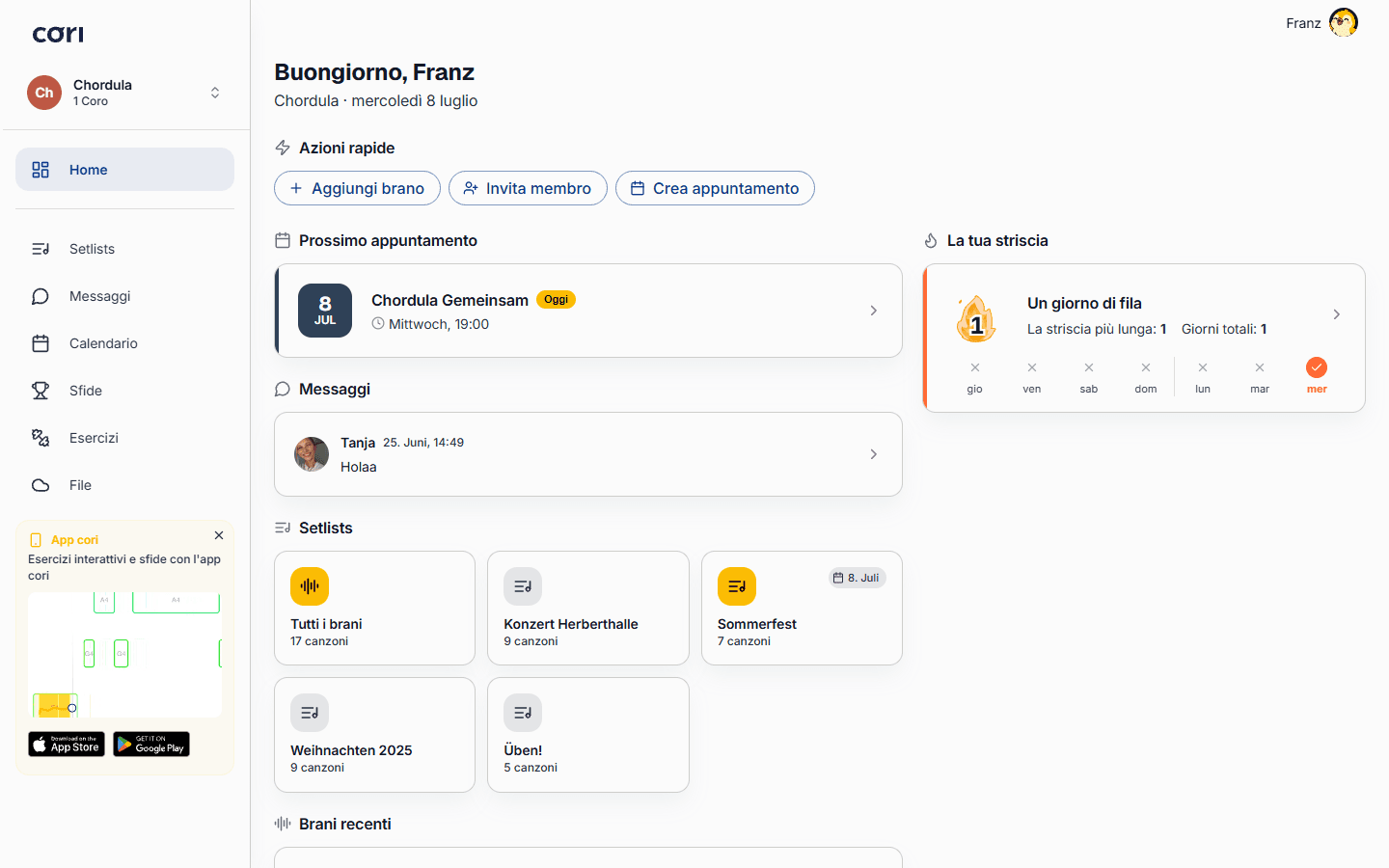Click Aggiungi brano button
Screen dimensions: 1389x868
point(357,188)
